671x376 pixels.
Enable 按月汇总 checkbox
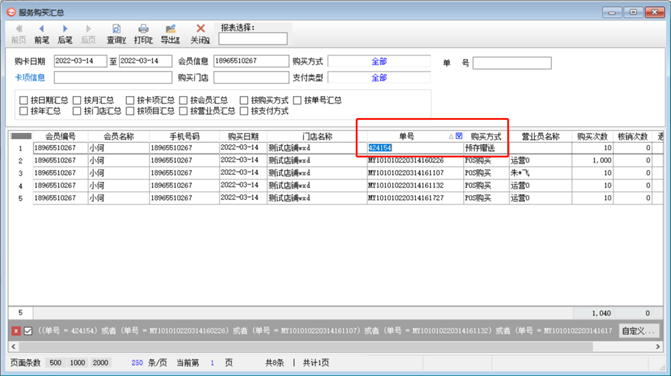[x=77, y=100]
